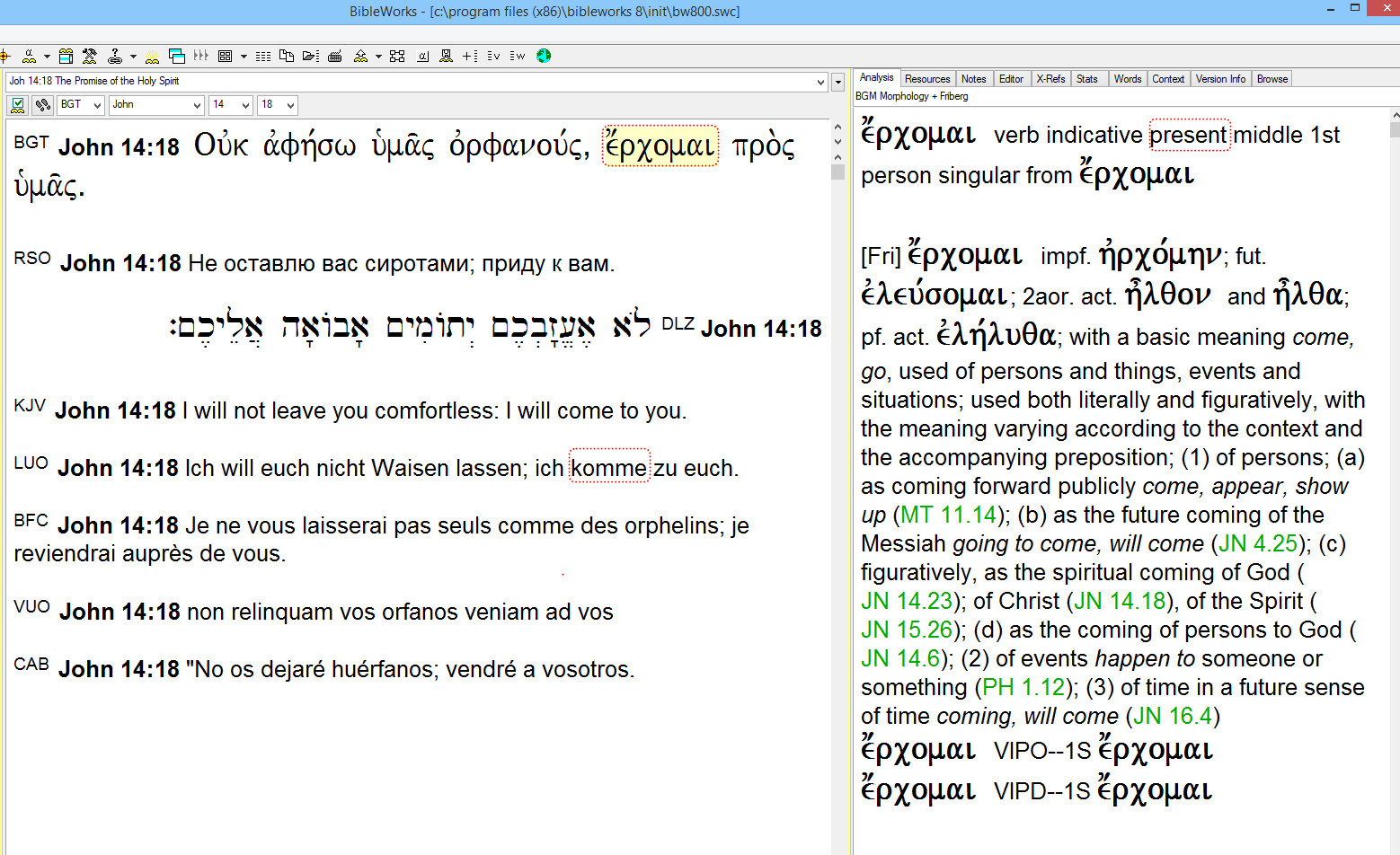Switch to the Resources tab

[927, 79]
